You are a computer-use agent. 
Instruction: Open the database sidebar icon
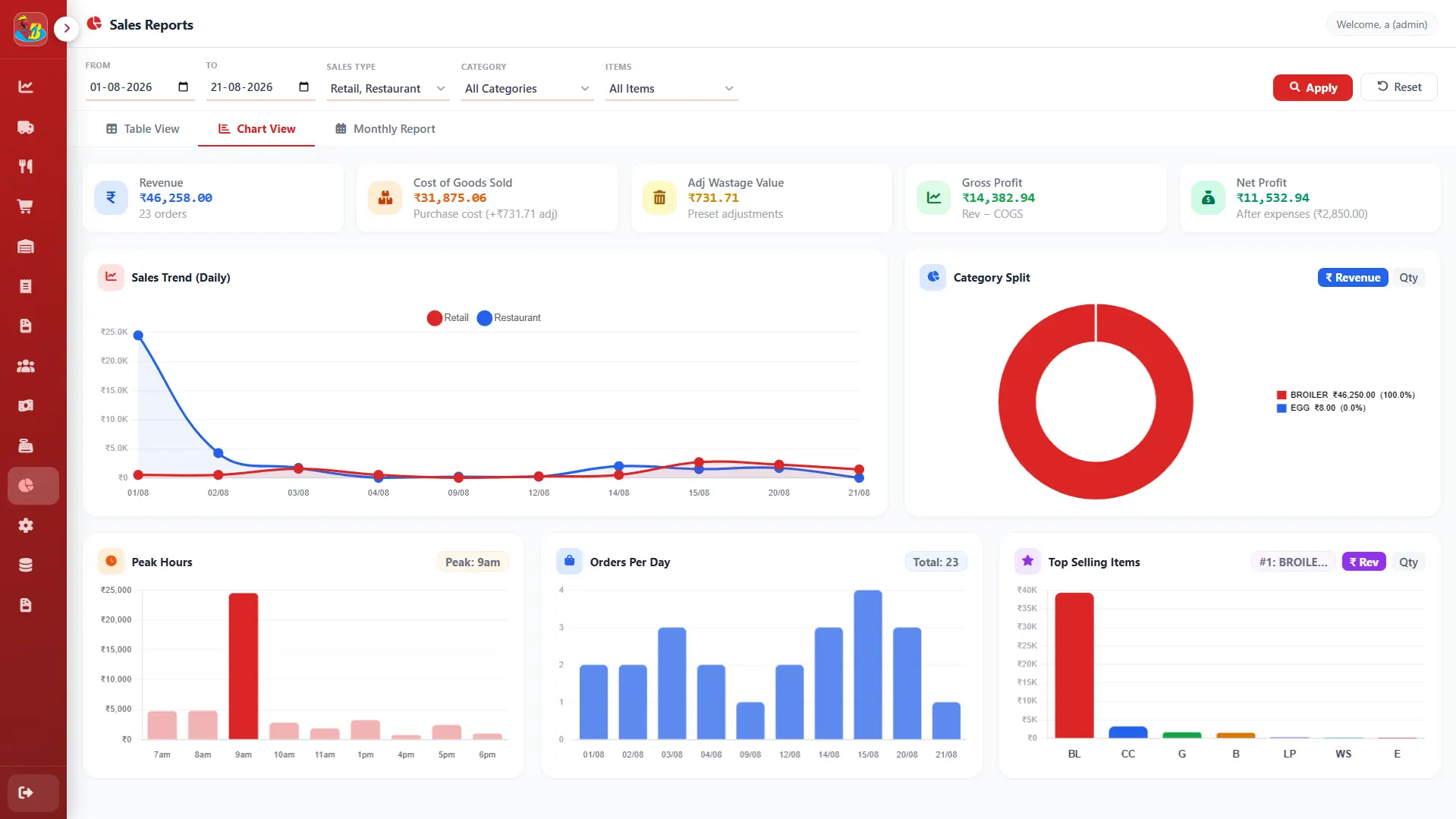26,565
